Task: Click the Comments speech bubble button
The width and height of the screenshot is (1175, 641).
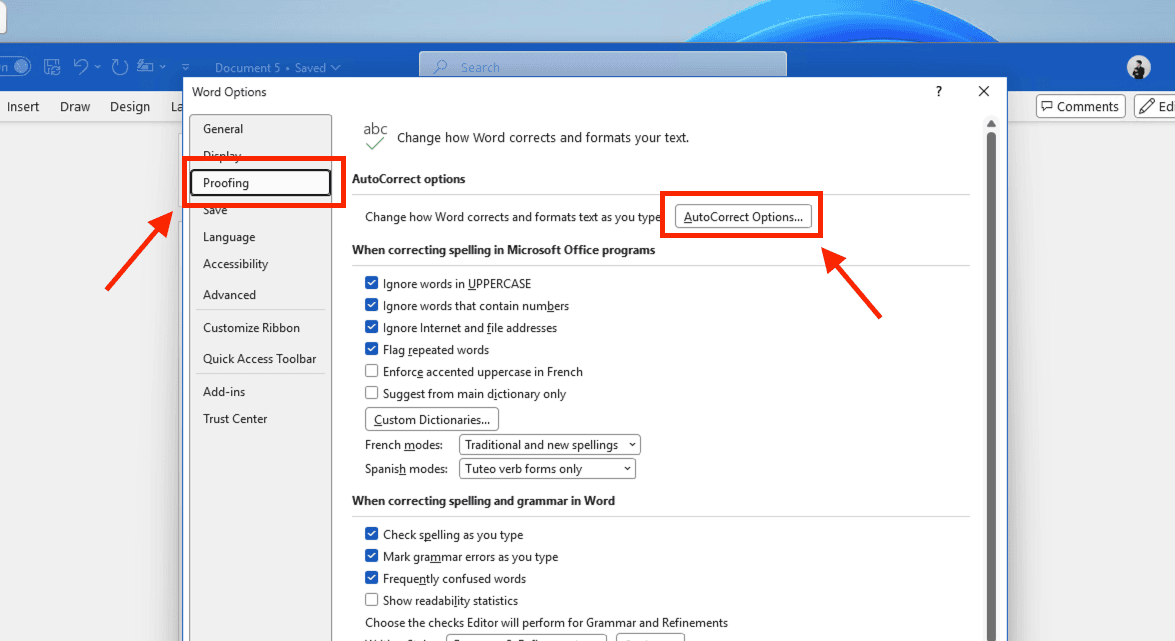Action: [1080, 106]
